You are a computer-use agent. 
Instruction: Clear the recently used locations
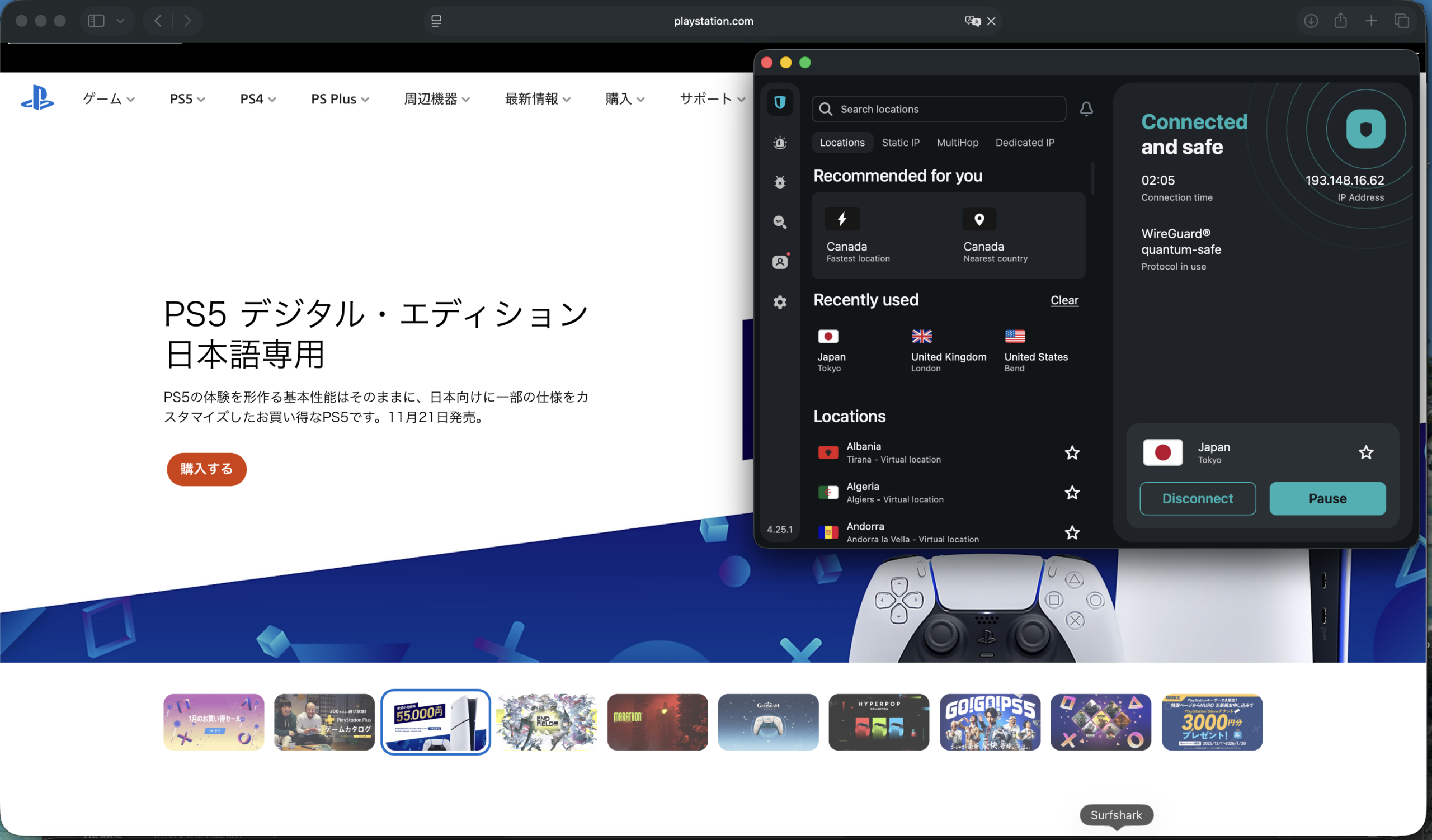pyautogui.click(x=1064, y=300)
